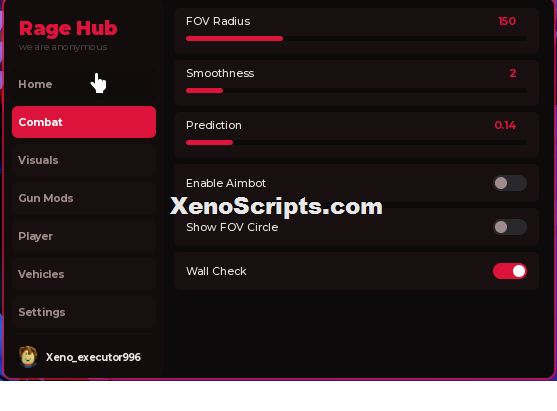Click the Smoothness value 2
557x411 pixels.
point(513,73)
